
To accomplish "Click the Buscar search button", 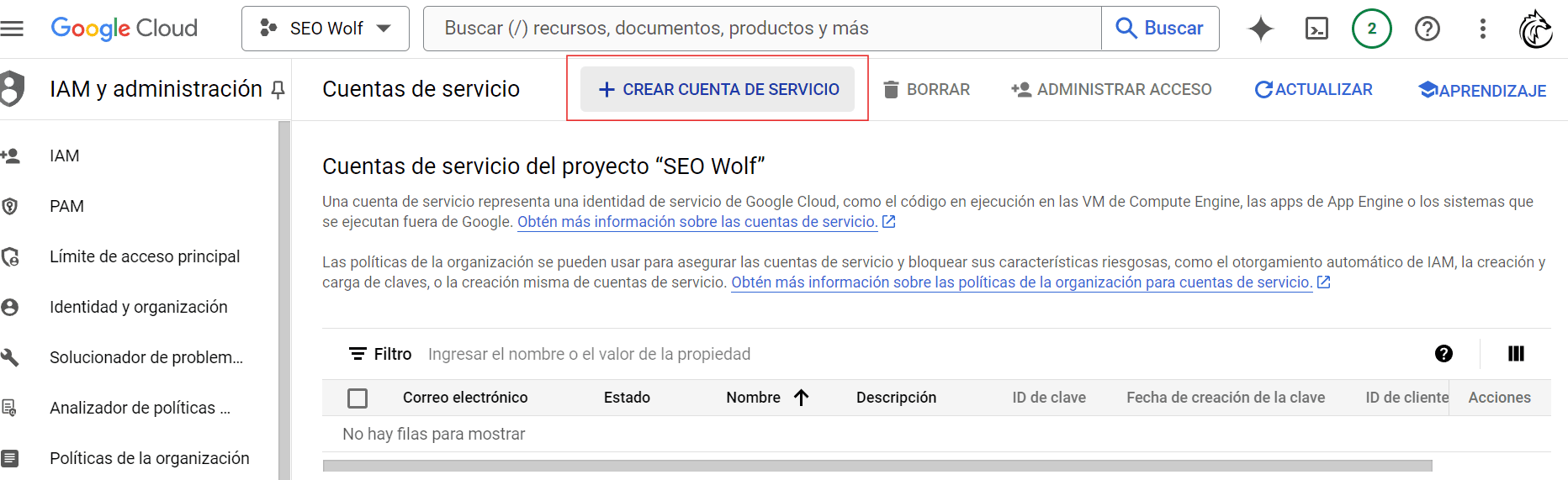I will pos(1160,29).
